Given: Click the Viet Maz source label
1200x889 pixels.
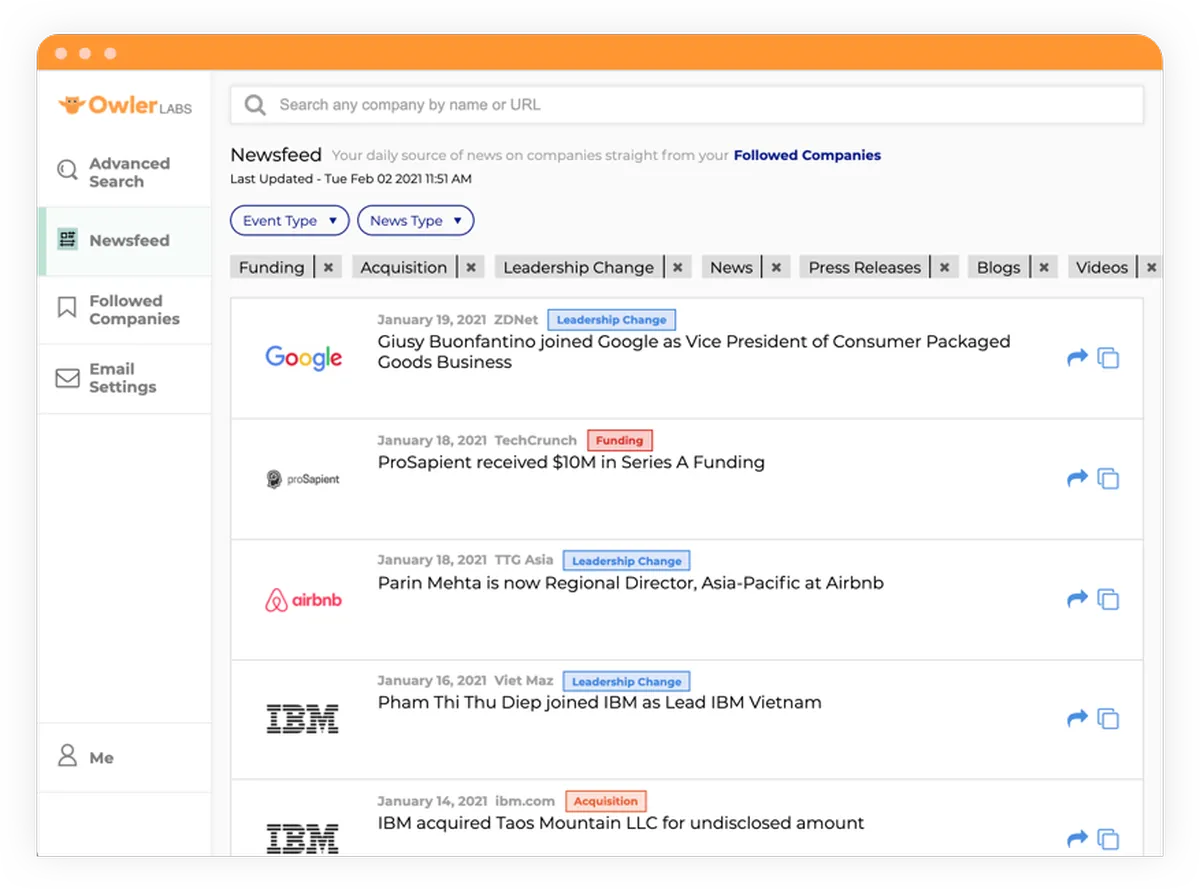Looking at the screenshot, I should (x=524, y=681).
